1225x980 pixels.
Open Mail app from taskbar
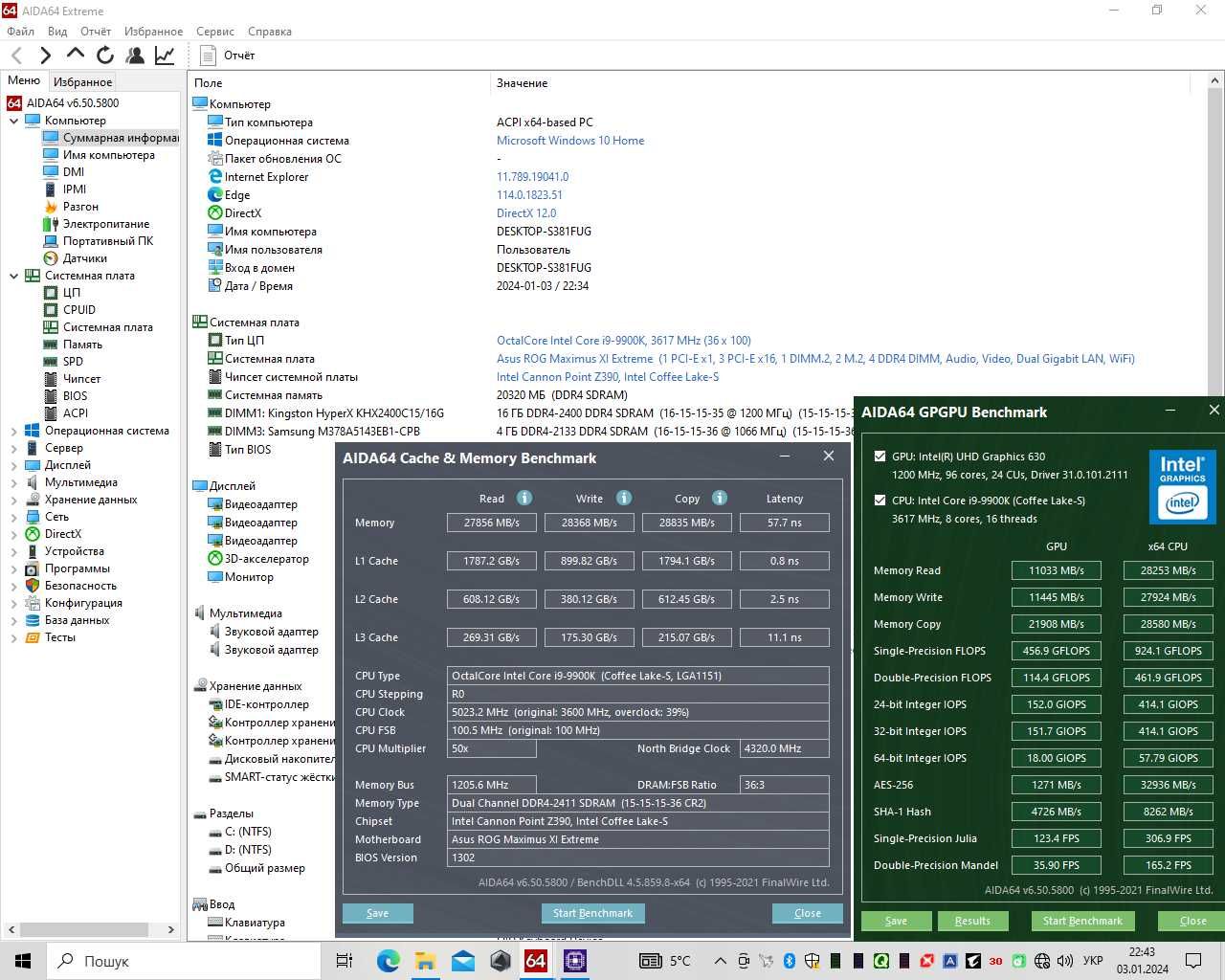click(462, 961)
